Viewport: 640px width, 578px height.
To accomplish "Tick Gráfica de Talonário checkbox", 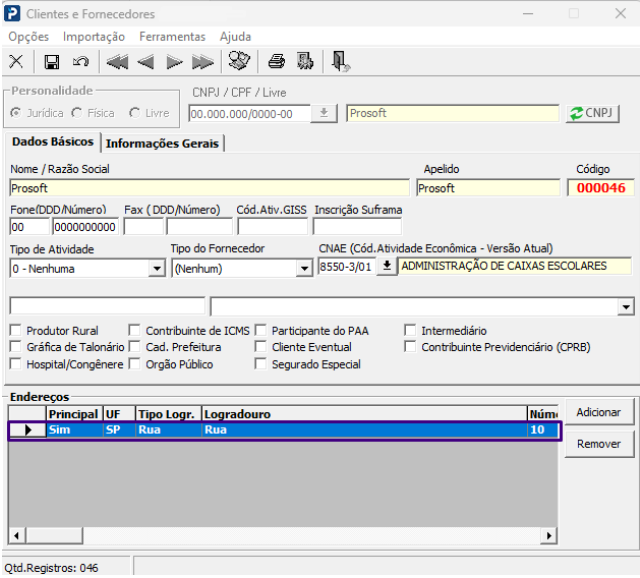I will click(x=16, y=347).
